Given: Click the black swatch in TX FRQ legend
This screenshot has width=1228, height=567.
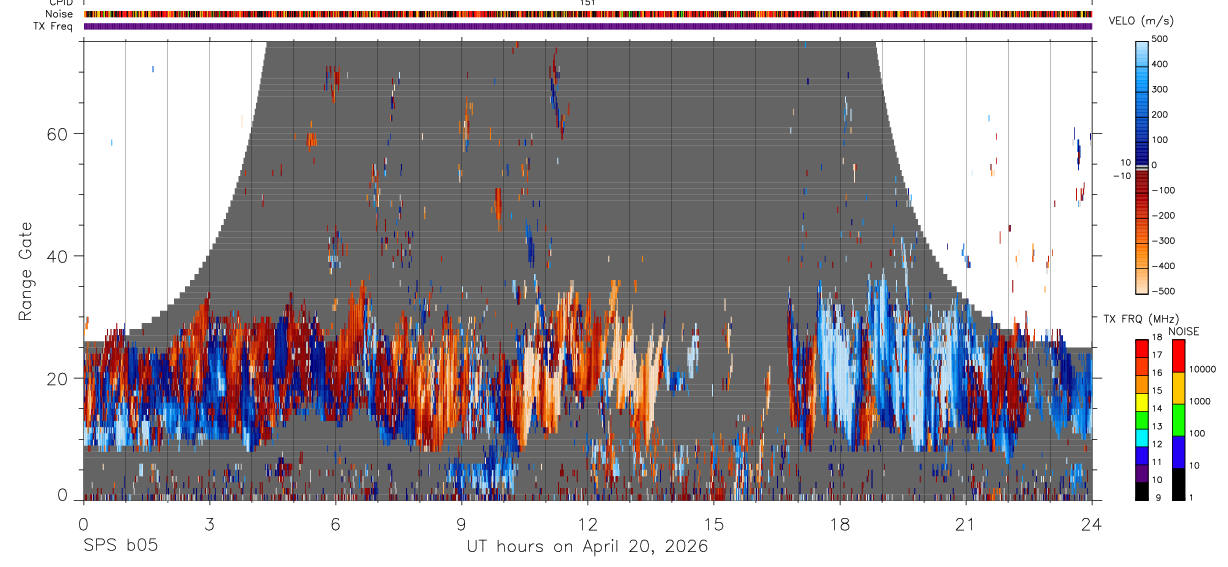Looking at the screenshot, I should (x=1141, y=491).
